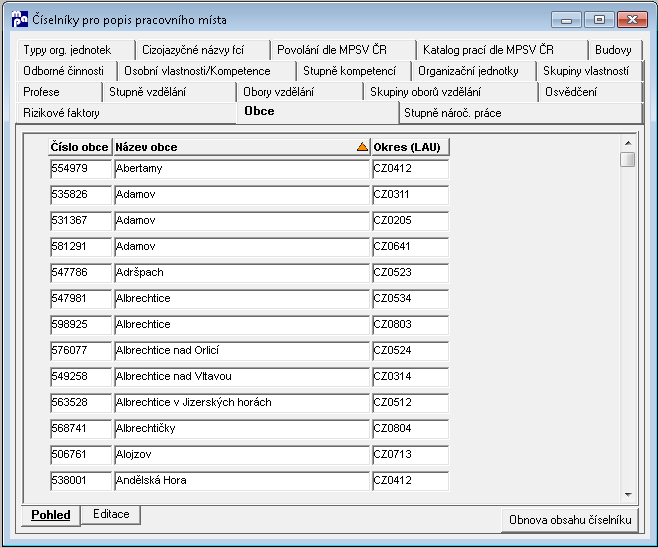The height and width of the screenshot is (548, 658).
Task: Switch to Skupiny vlastností tab
Action: (589, 71)
